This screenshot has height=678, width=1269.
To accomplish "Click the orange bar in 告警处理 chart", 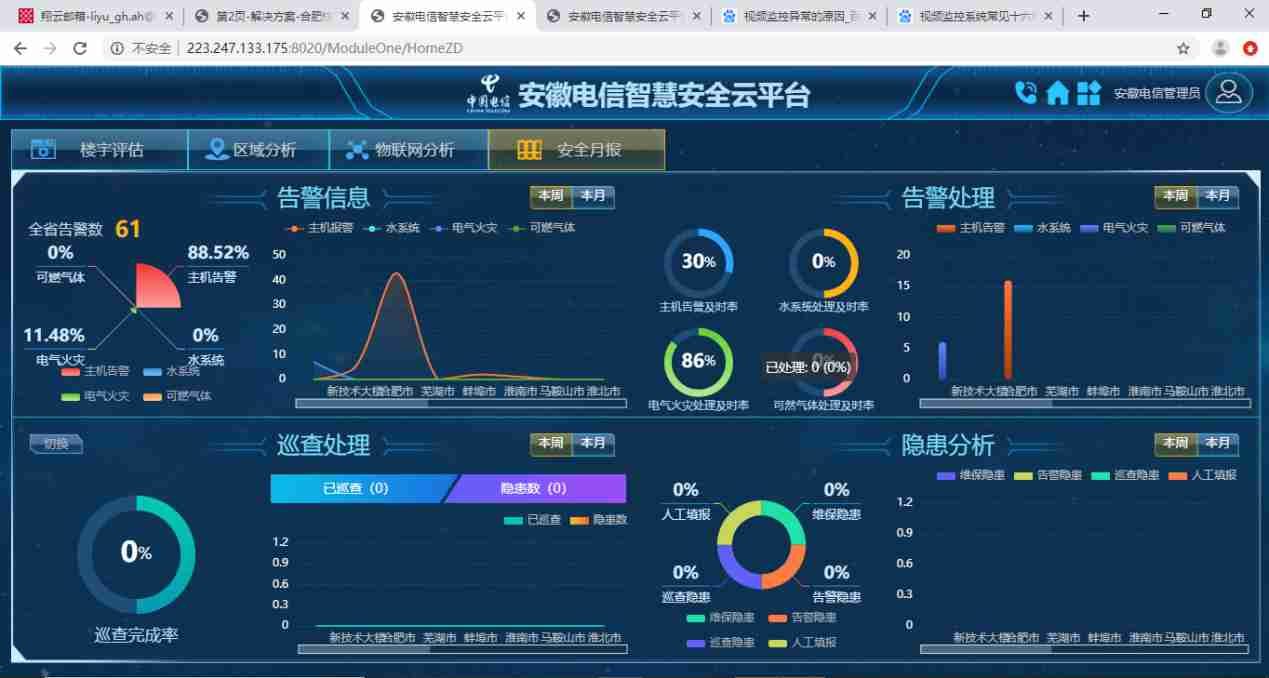I will click(x=1008, y=329).
